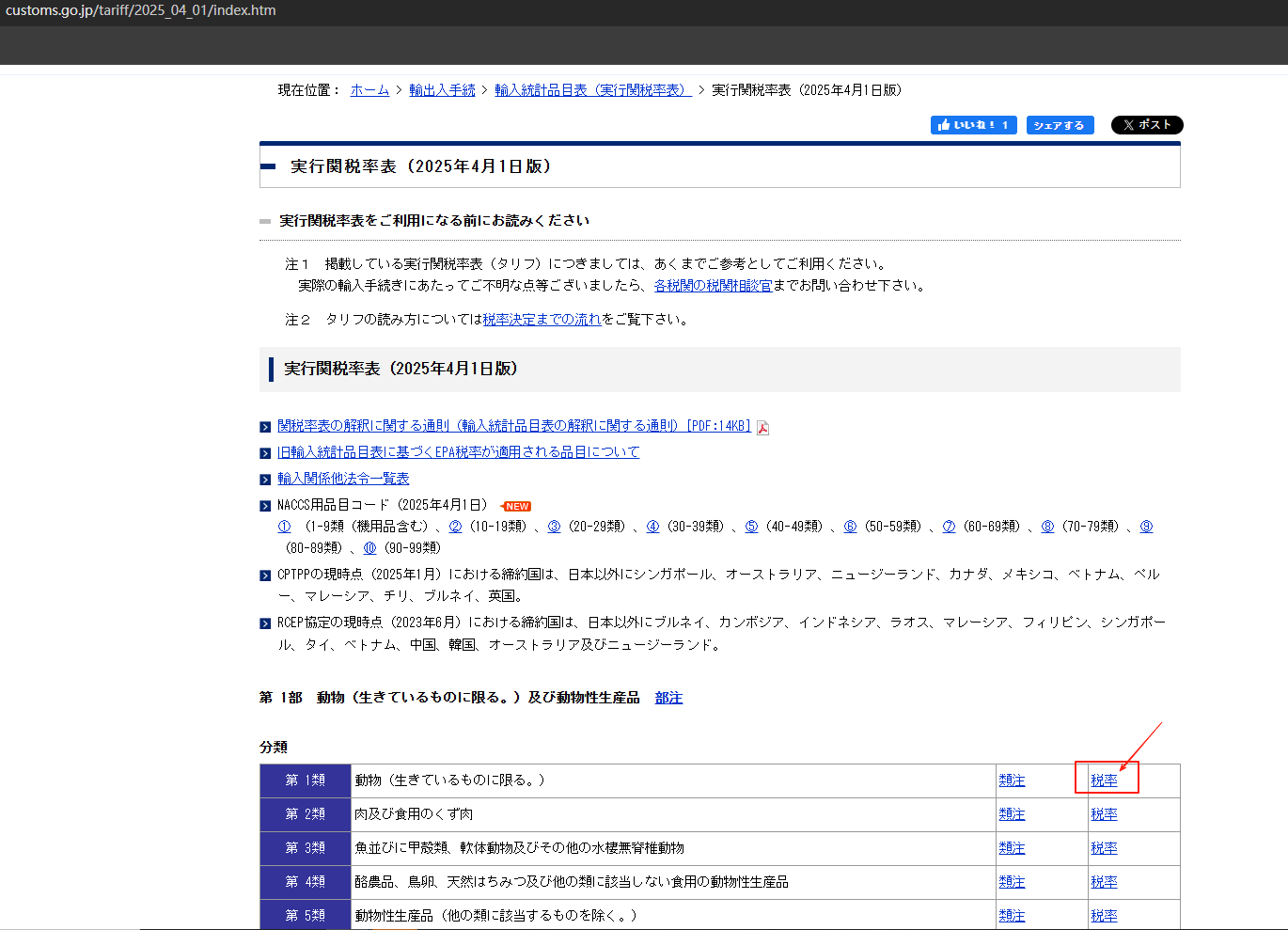Click the Facebook シェアする share button
The width and height of the screenshot is (1288, 930).
(x=1060, y=125)
